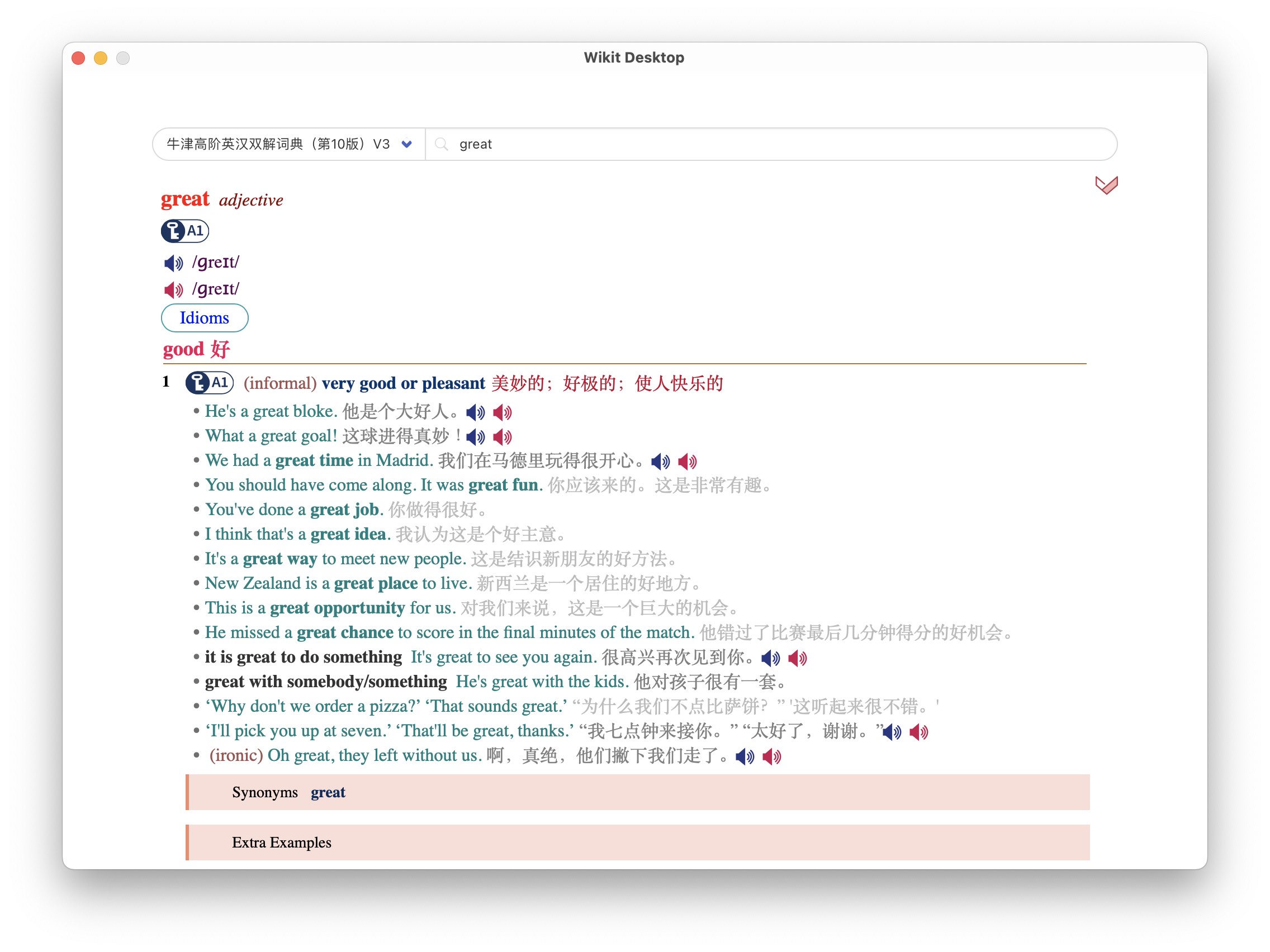Jump to the Idioms section

pos(205,318)
